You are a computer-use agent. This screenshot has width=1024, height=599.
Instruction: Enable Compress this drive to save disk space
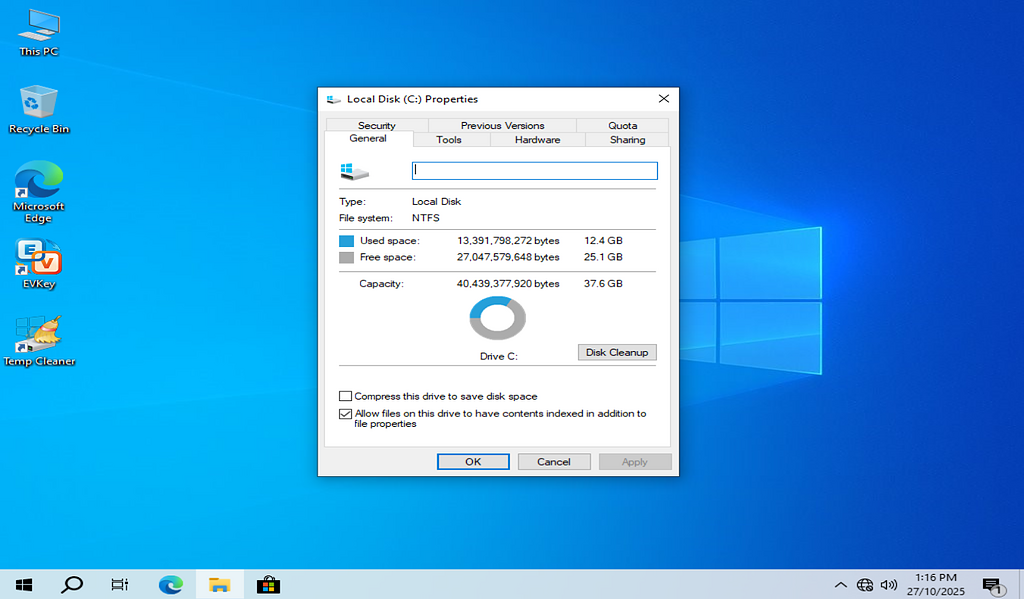[x=346, y=397]
